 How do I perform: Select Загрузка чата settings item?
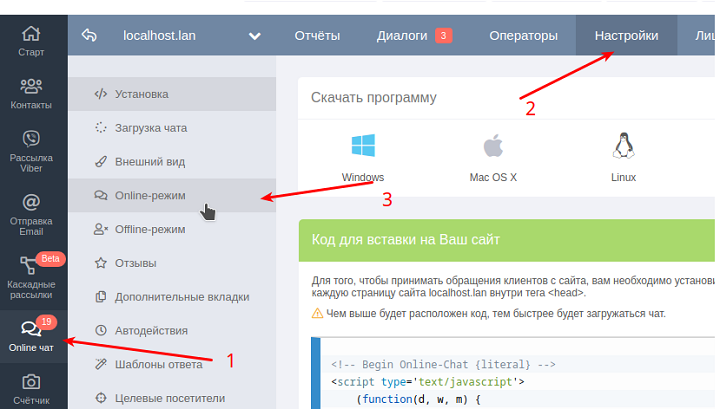click(172, 128)
